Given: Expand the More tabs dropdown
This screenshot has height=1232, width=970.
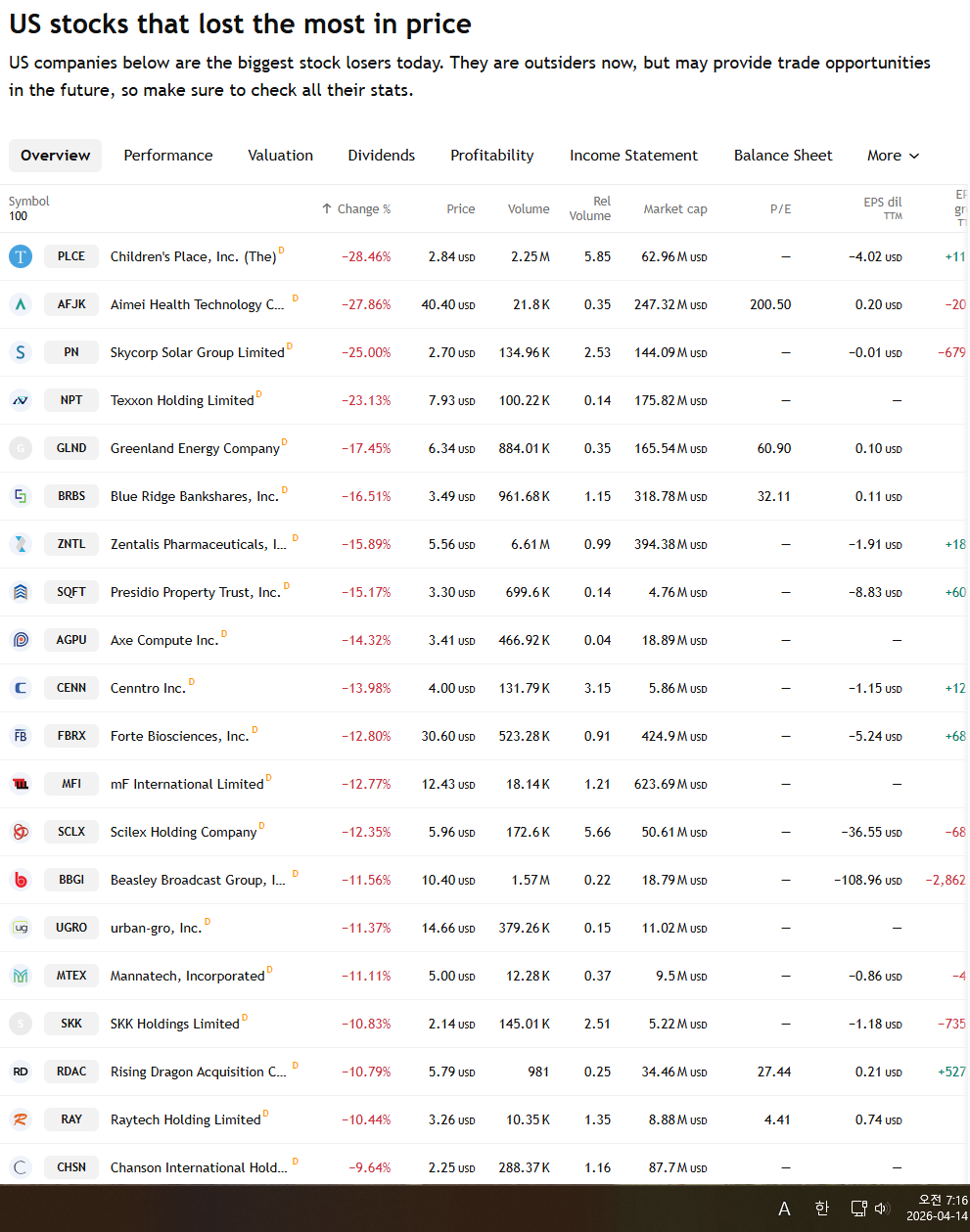Looking at the screenshot, I should [x=893, y=156].
